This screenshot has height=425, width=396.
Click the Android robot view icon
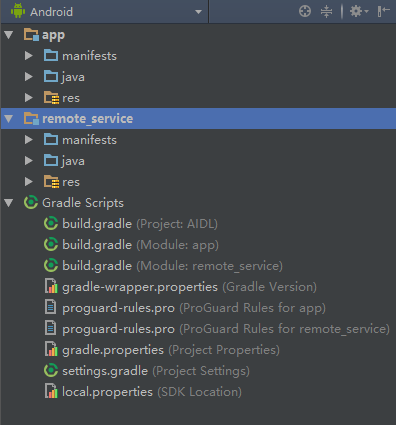click(18, 11)
